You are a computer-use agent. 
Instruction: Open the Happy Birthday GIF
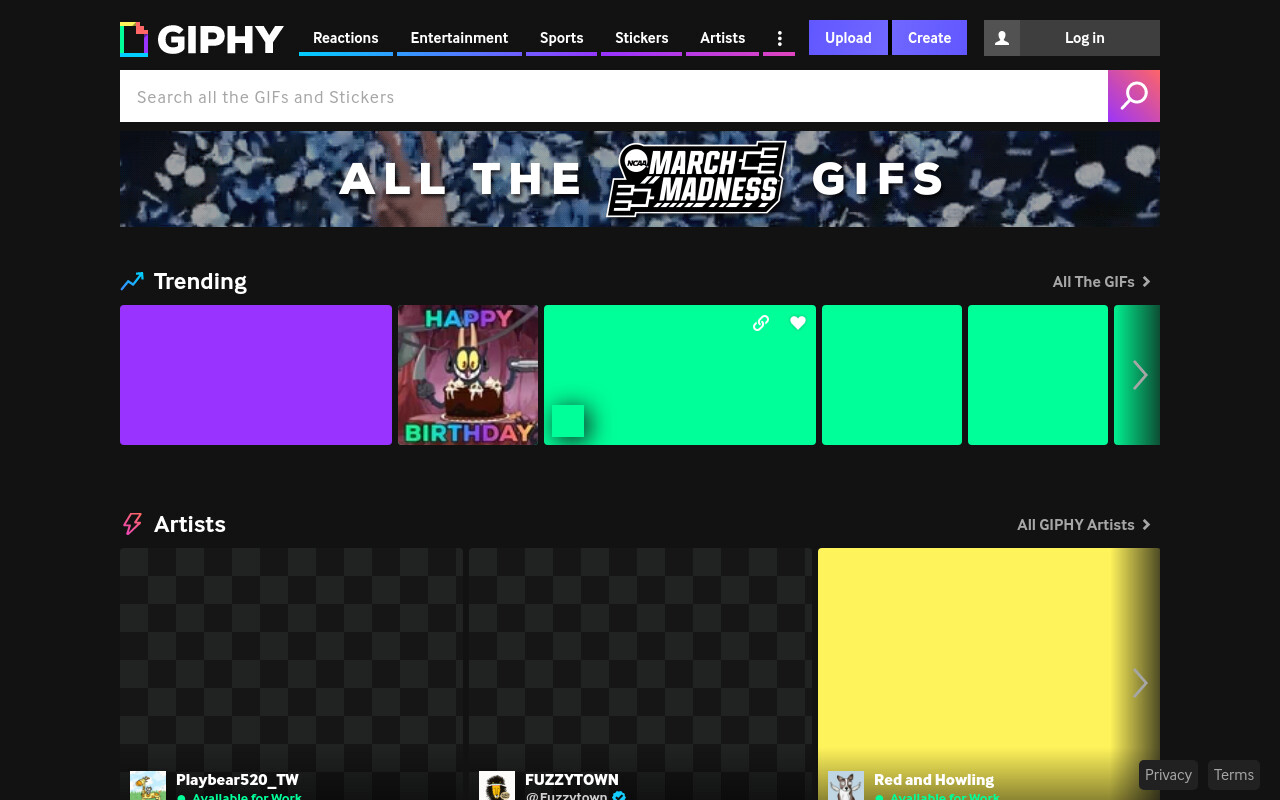(x=468, y=375)
